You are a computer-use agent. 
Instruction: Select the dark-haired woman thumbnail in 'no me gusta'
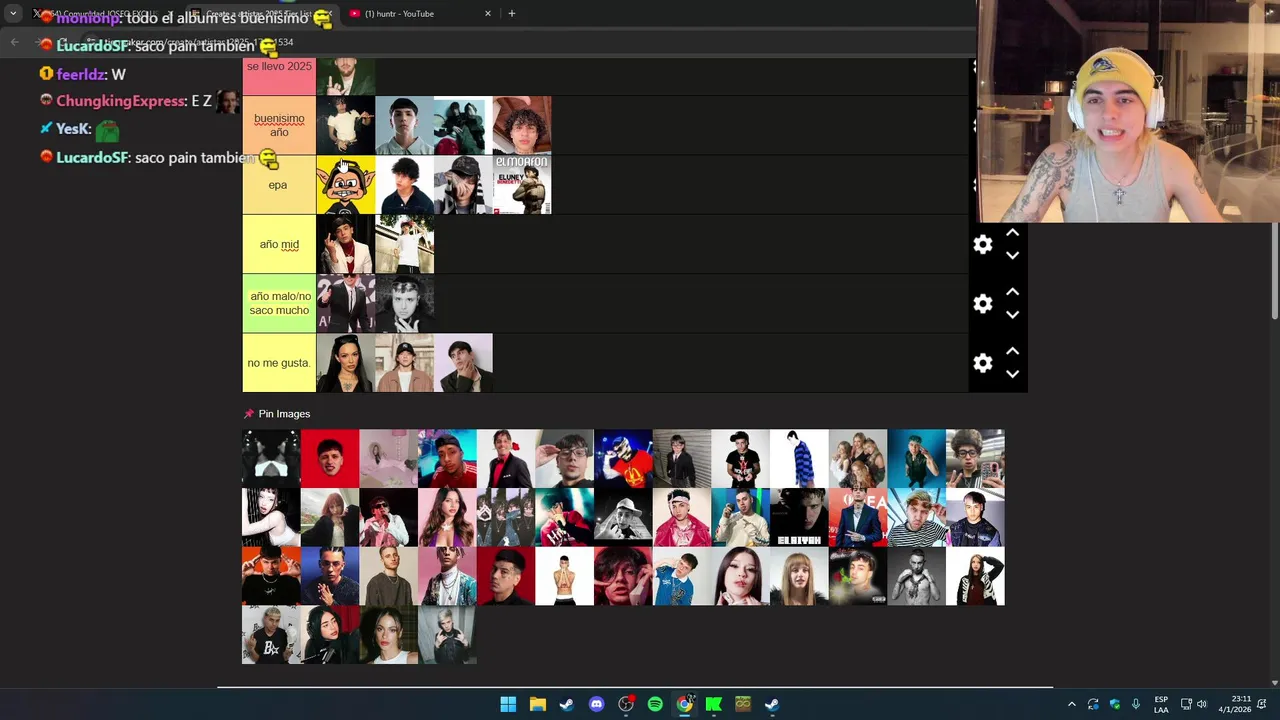[346, 363]
